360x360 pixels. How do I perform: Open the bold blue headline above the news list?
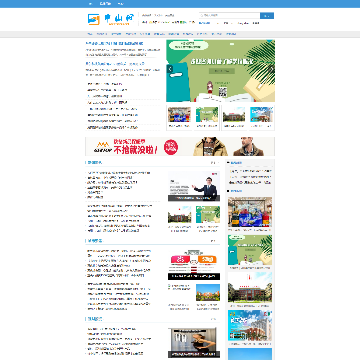point(115,43)
